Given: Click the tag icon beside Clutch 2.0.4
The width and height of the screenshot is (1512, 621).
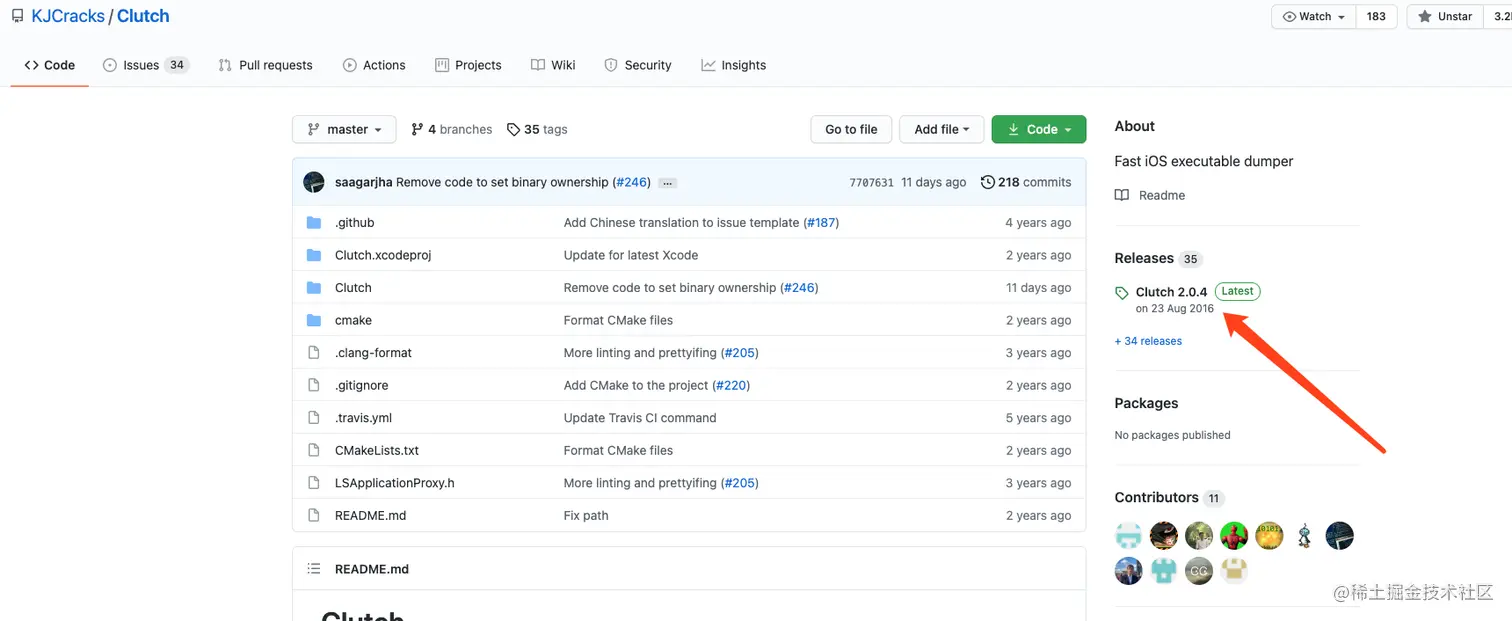Looking at the screenshot, I should [1122, 293].
